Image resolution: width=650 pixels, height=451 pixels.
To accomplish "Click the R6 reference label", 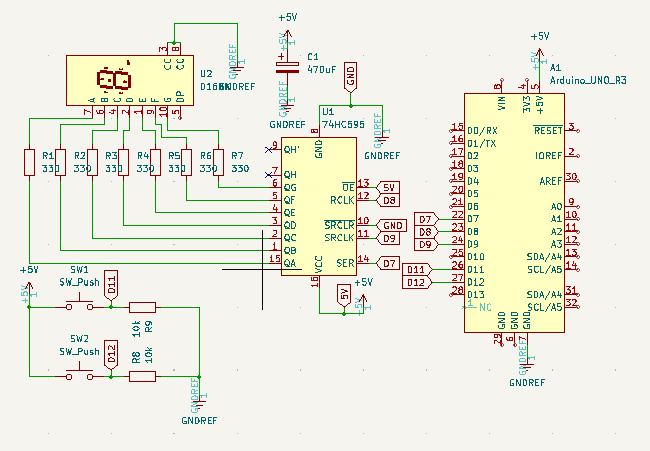I will (206, 156).
